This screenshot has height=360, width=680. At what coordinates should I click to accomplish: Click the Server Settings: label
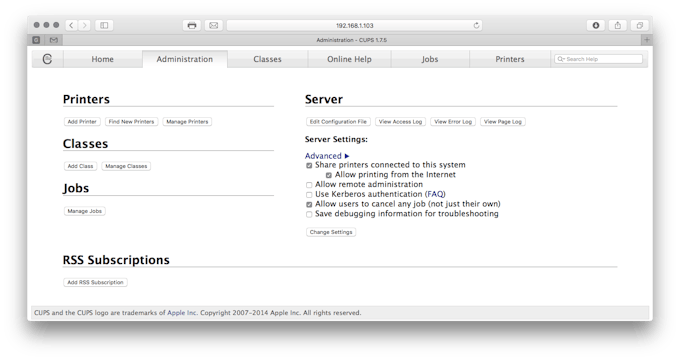[x=336, y=139]
